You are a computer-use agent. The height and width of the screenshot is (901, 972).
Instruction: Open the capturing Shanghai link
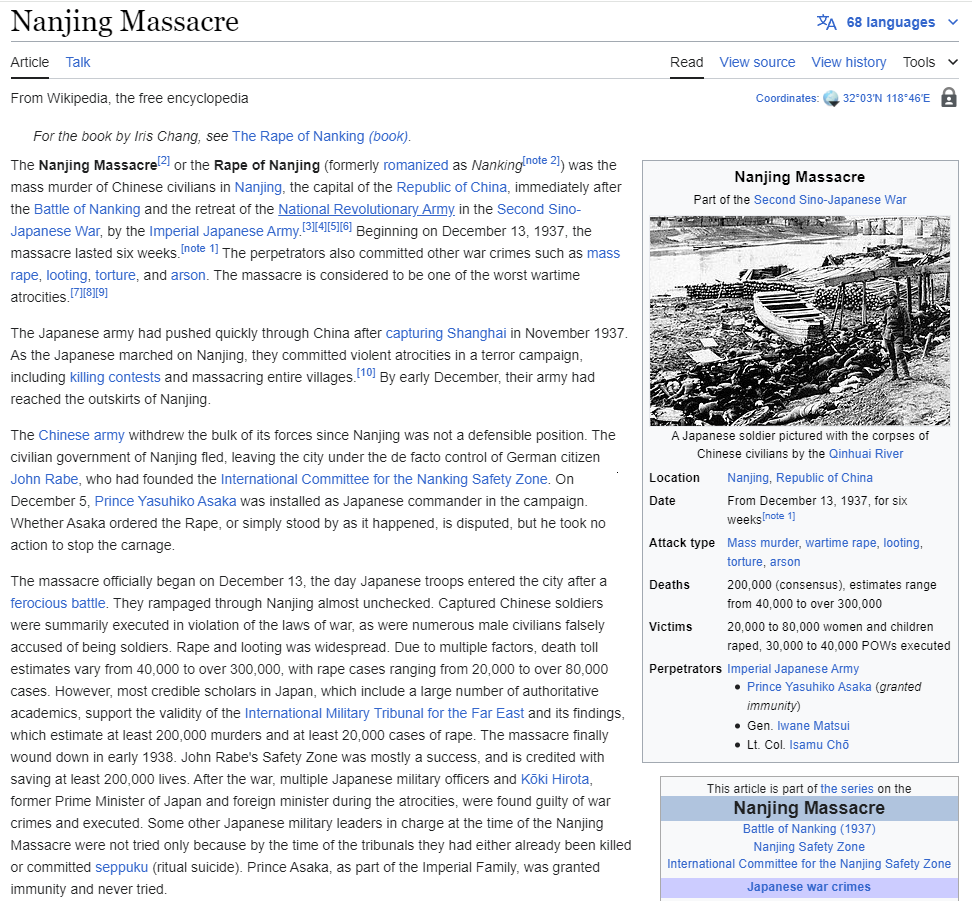point(446,334)
